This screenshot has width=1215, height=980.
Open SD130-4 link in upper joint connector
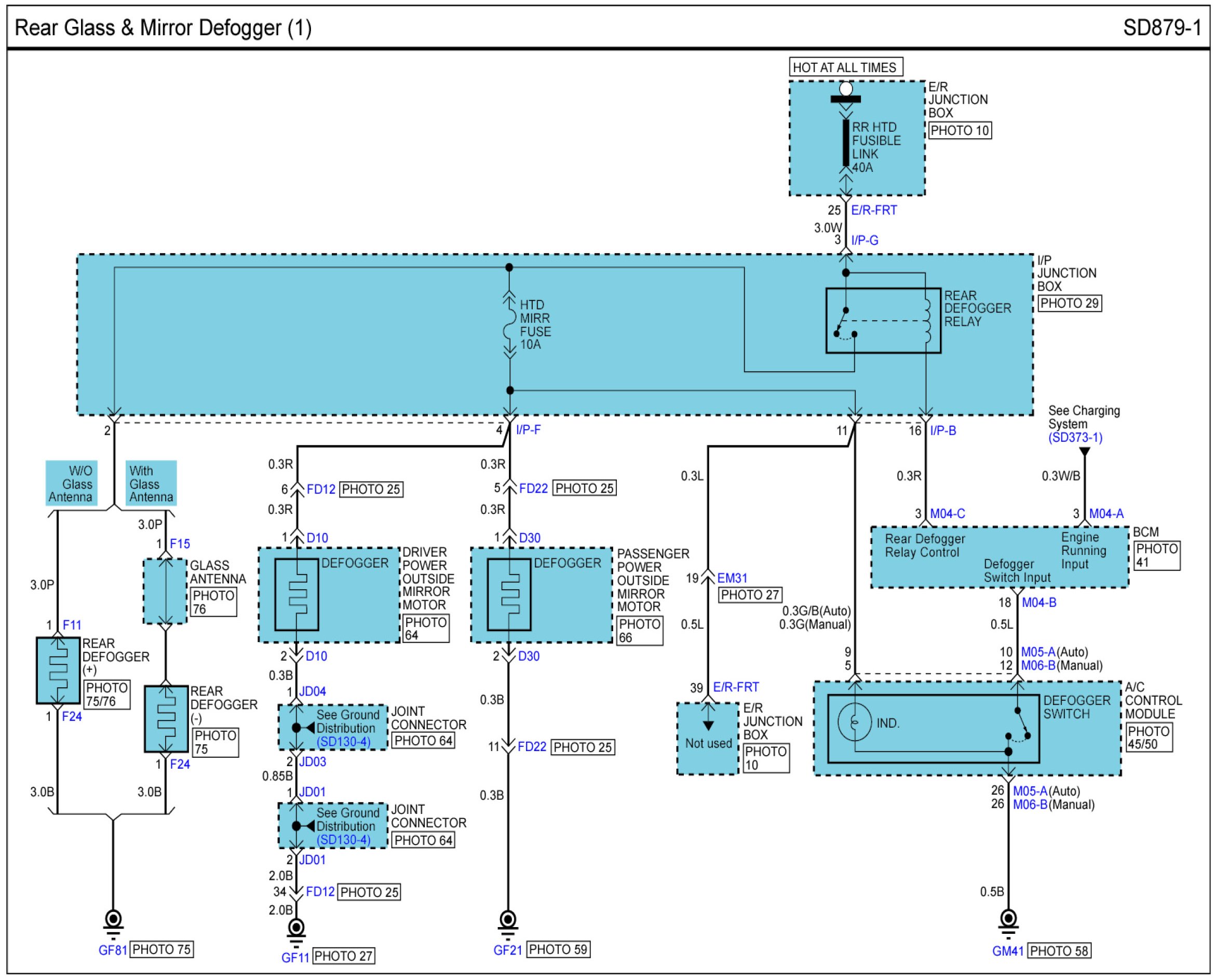343,742
